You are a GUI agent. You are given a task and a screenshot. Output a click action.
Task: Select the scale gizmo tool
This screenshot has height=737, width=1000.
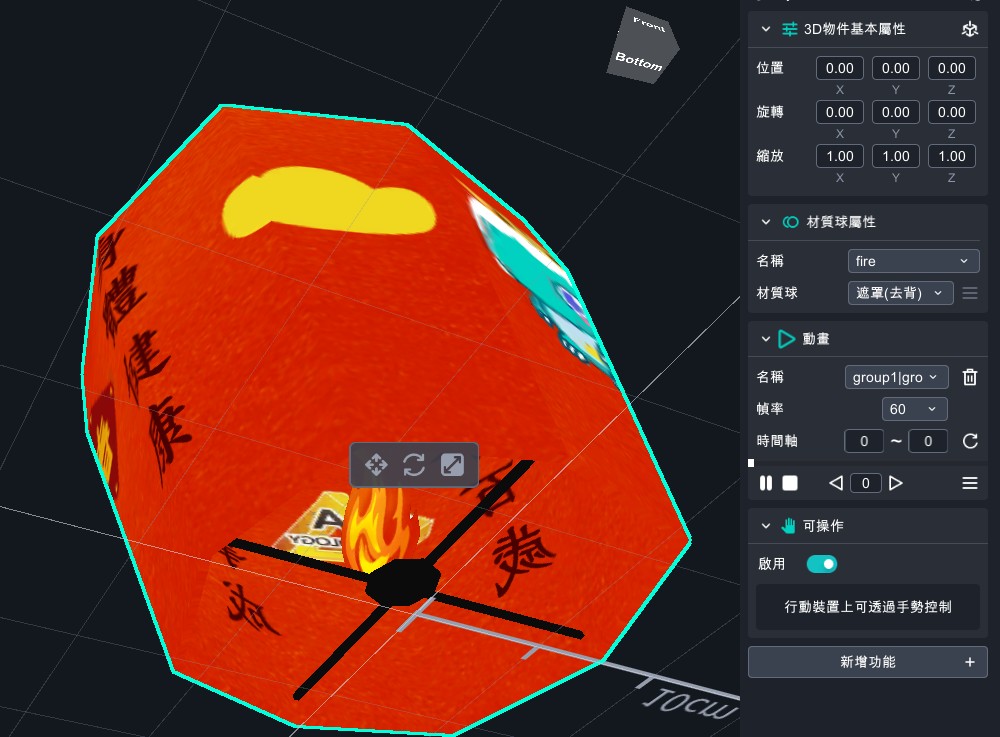click(452, 465)
